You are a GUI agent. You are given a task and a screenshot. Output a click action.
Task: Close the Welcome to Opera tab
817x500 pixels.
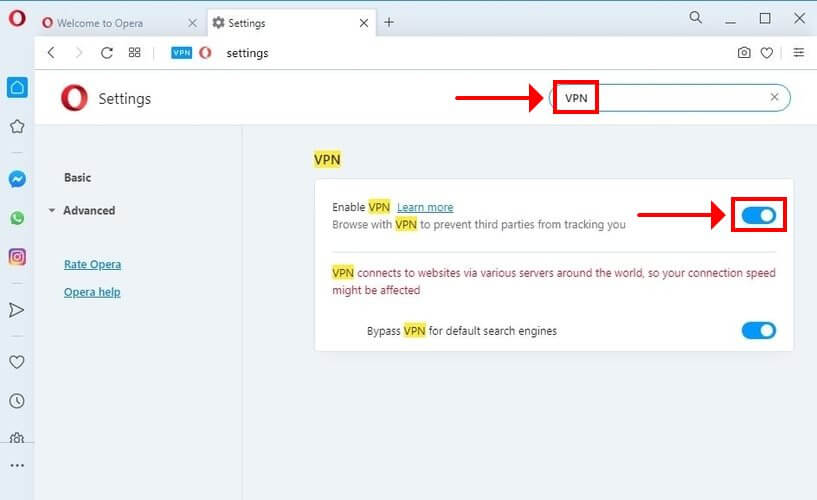(x=192, y=23)
